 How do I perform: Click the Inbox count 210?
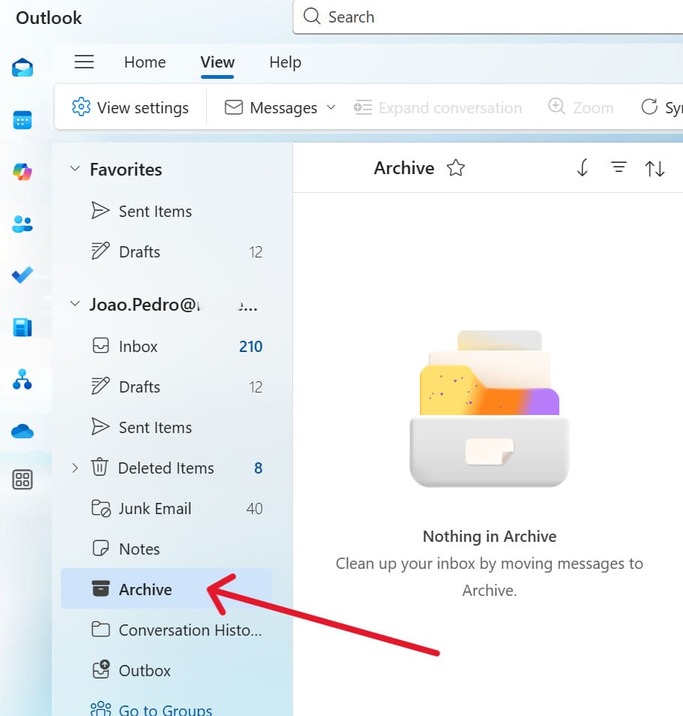pyautogui.click(x=251, y=347)
